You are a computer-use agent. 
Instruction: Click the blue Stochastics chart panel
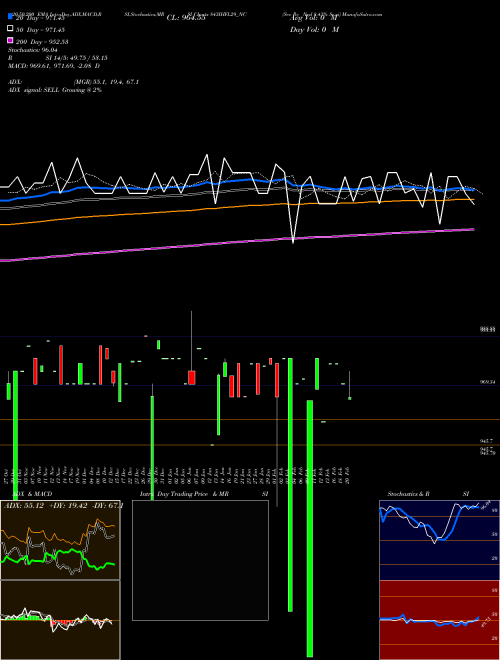click(x=439, y=540)
